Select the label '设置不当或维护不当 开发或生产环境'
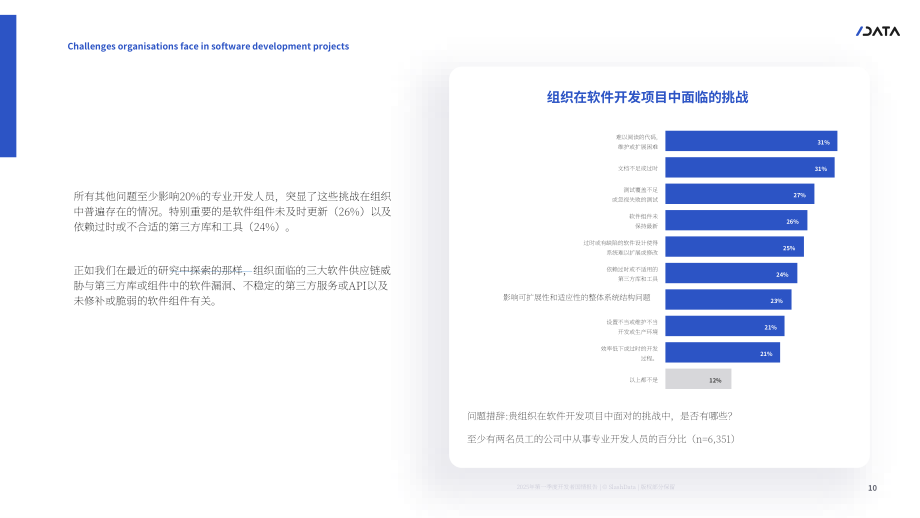Viewport: 920px width, 518px height. point(632,327)
